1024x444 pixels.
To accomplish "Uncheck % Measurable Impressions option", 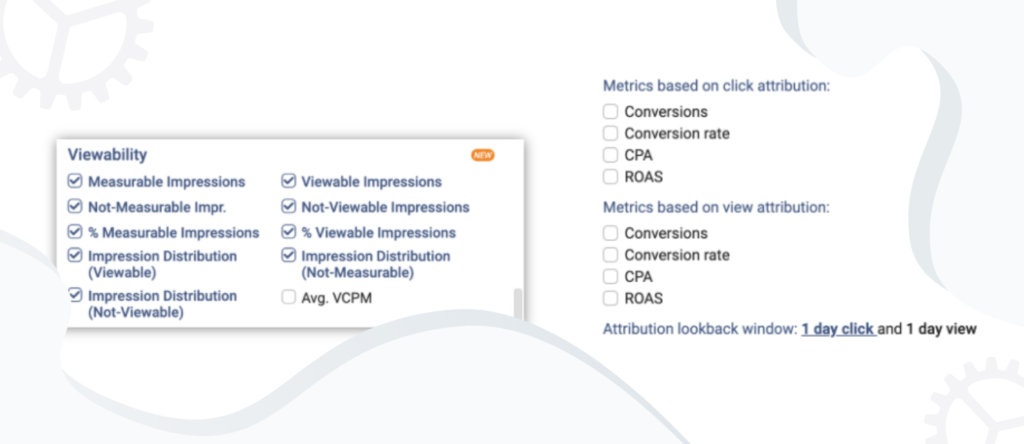I will point(75,232).
